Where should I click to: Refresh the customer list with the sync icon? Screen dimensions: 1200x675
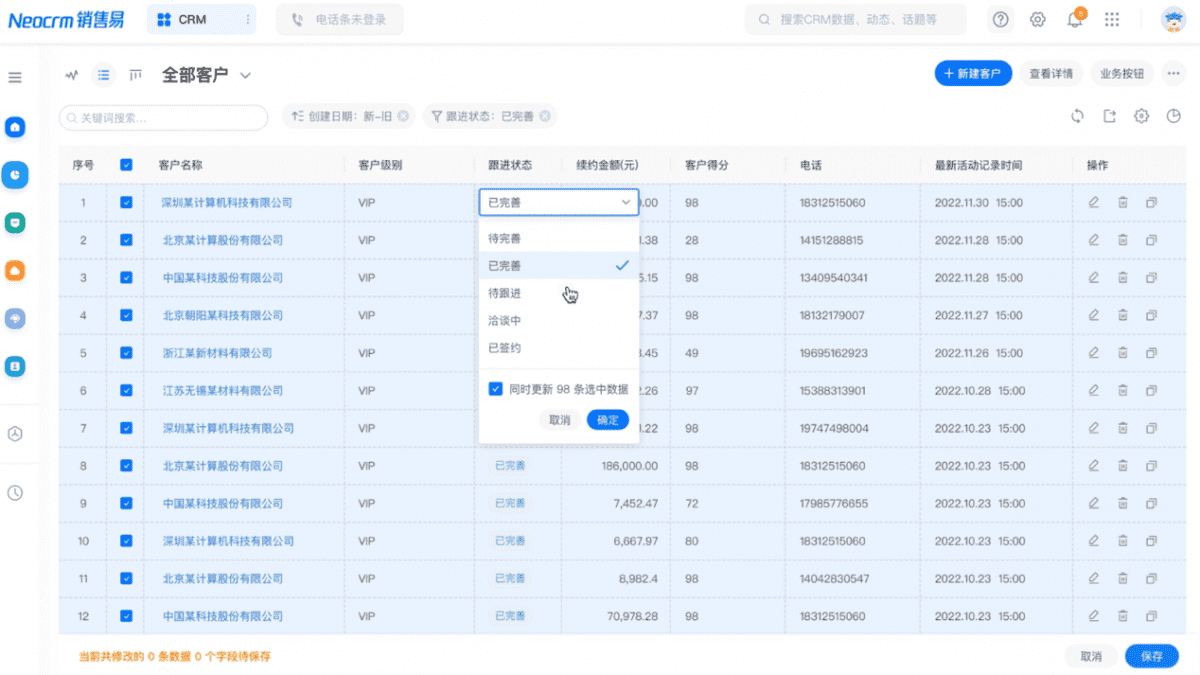[x=1077, y=116]
